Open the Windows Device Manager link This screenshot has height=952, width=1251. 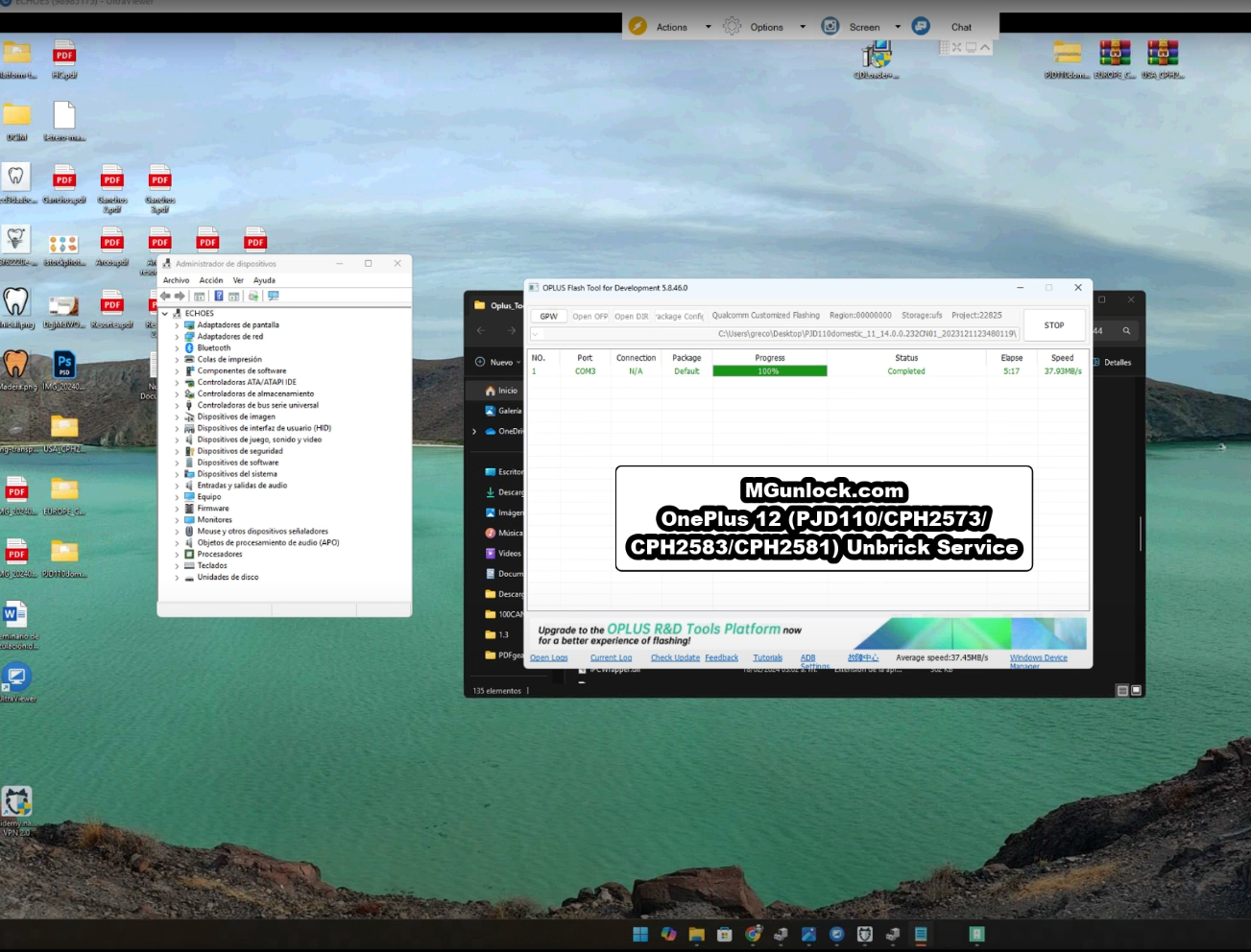[x=1039, y=660]
